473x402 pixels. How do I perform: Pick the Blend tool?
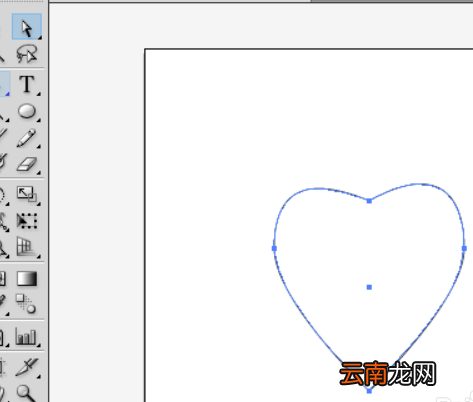pos(26,303)
